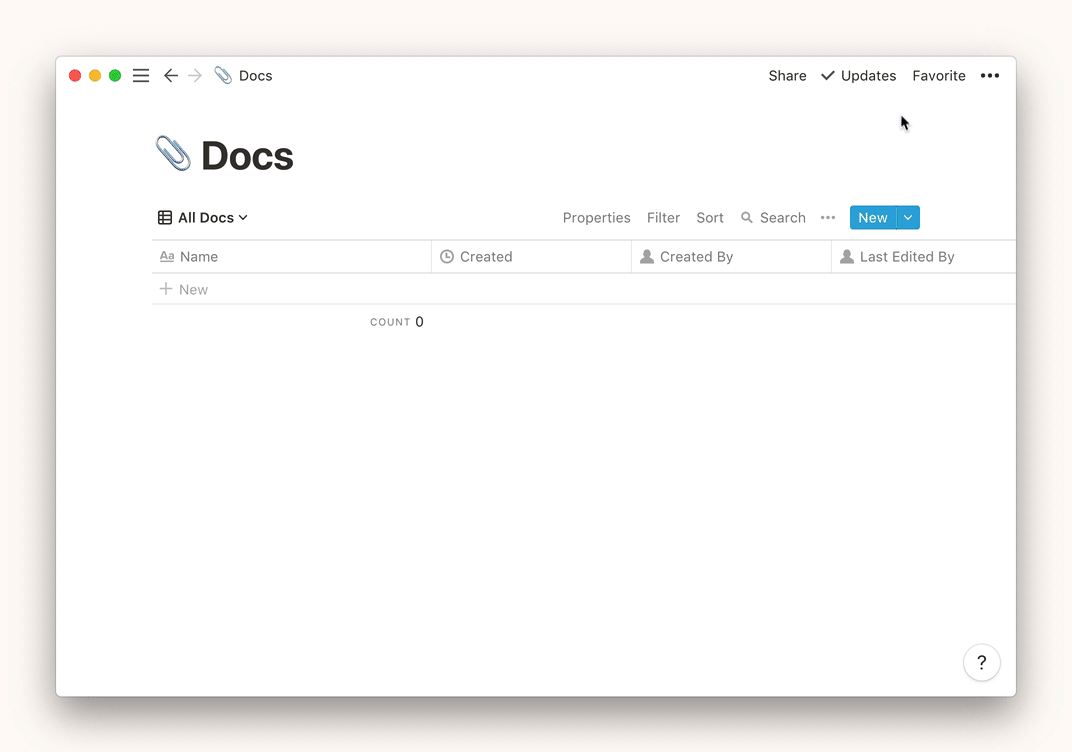Click the paperclip icon in breadcrumb
This screenshot has width=1072, height=752.
coord(223,76)
